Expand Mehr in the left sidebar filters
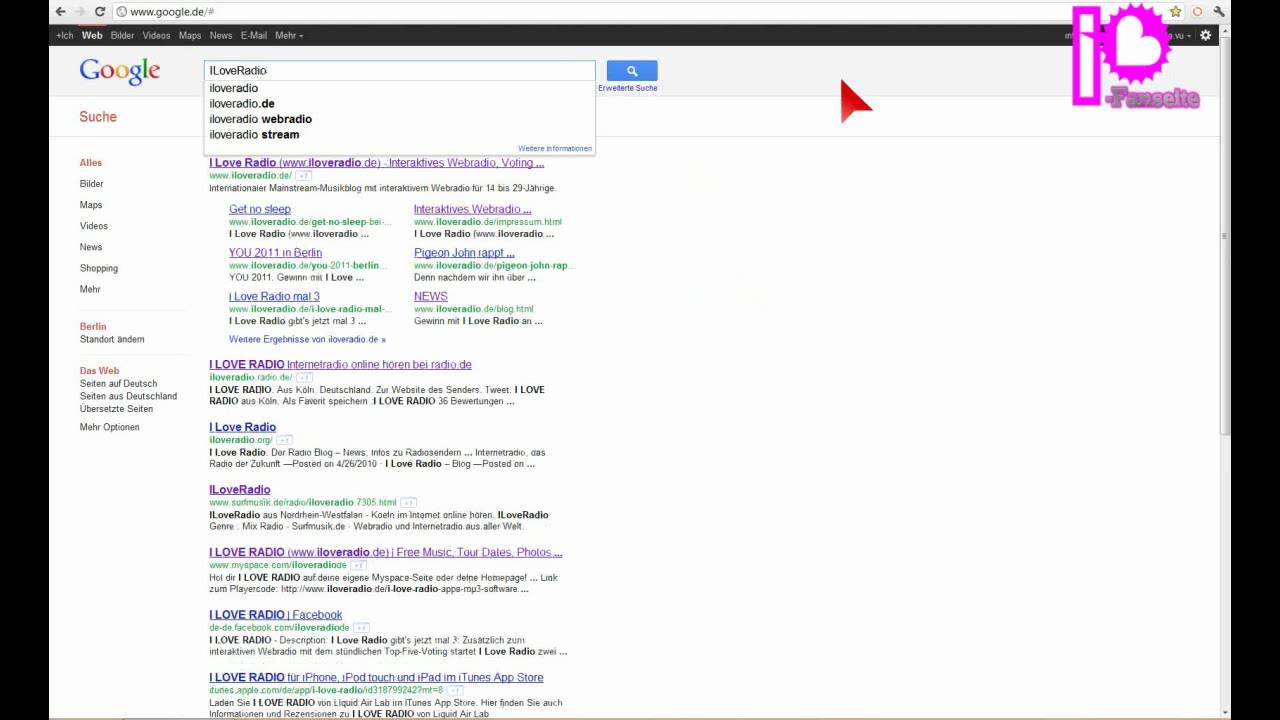Image resolution: width=1280 pixels, height=720 pixels. tap(90, 289)
